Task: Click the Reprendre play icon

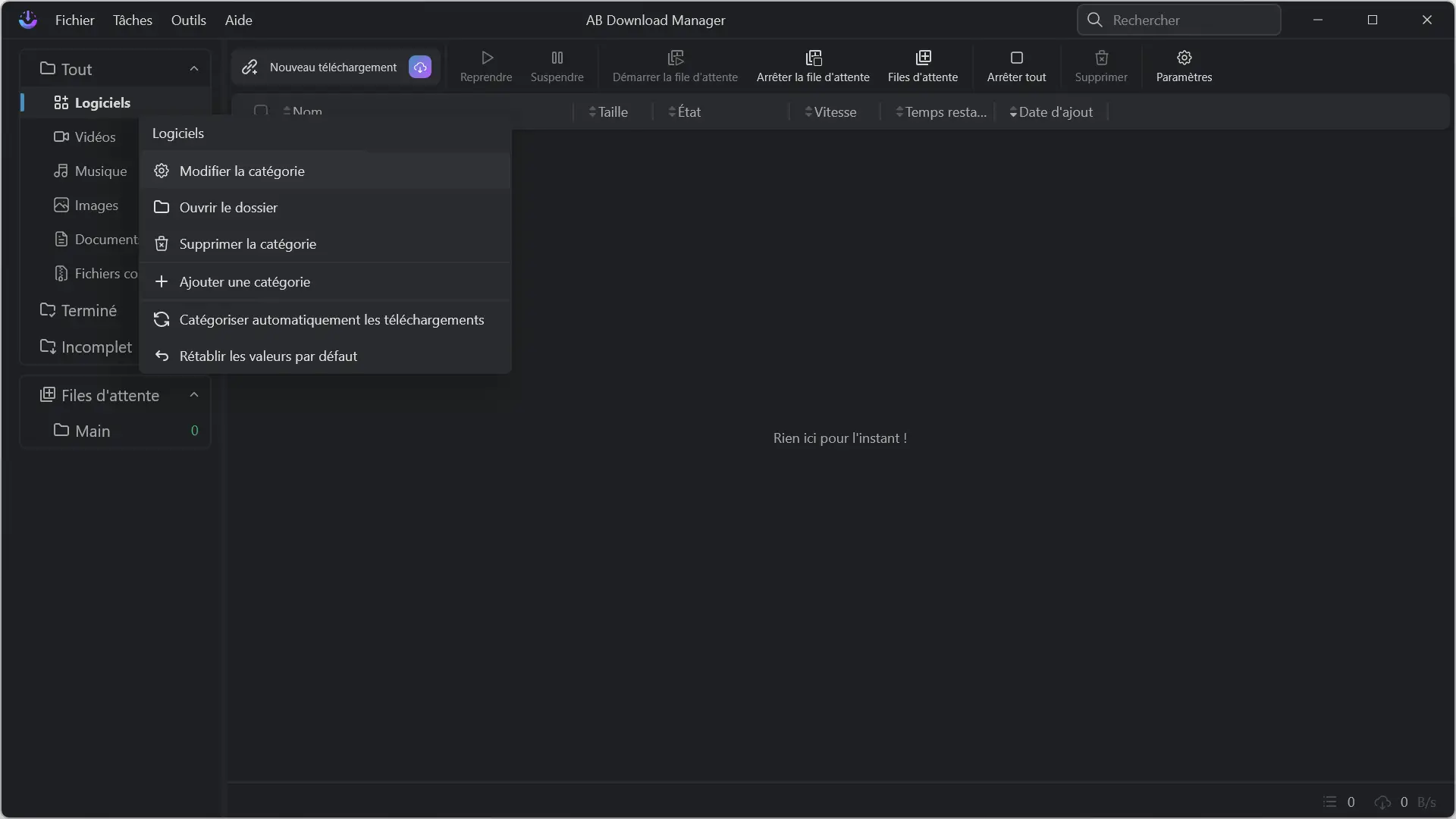Action: point(487,58)
